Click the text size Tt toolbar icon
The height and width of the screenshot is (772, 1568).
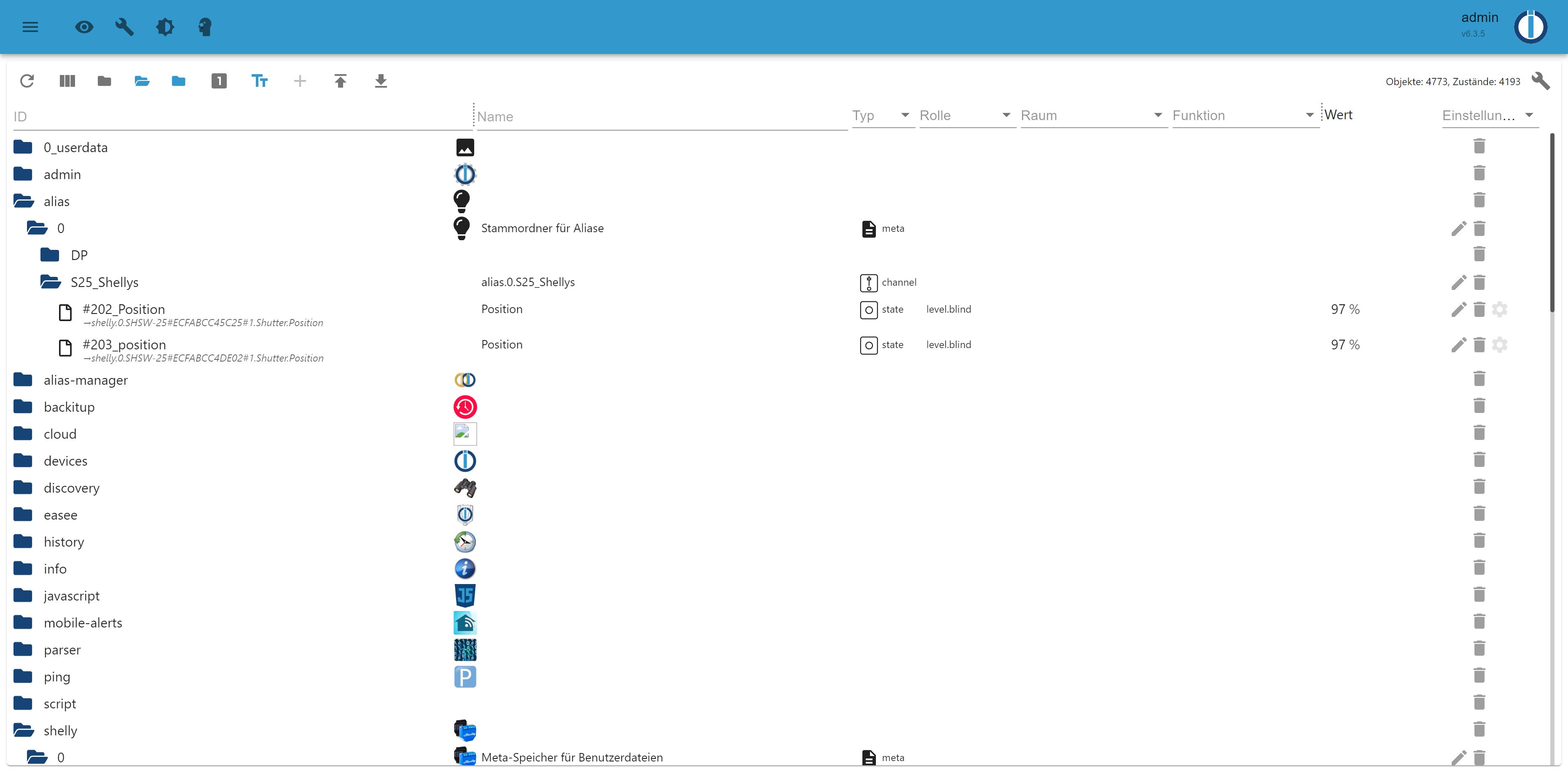point(259,81)
